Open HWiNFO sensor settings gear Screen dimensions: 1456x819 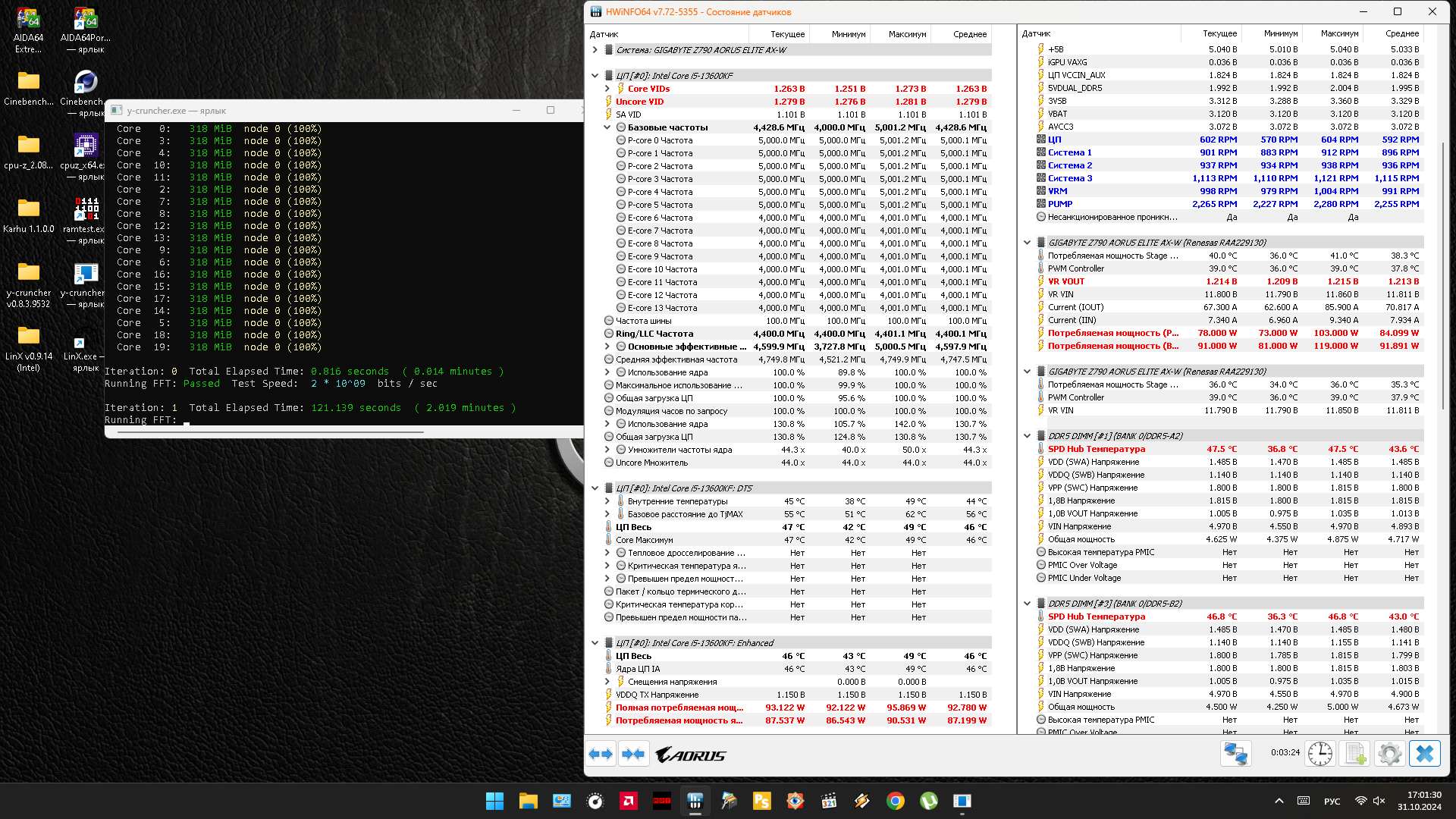tap(1389, 754)
